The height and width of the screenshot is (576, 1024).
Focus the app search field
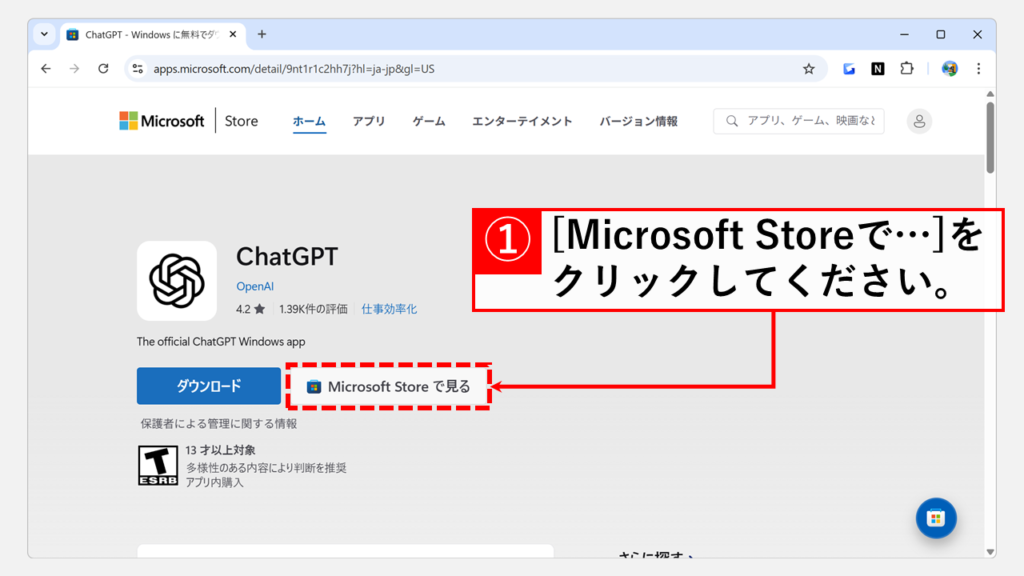point(799,121)
